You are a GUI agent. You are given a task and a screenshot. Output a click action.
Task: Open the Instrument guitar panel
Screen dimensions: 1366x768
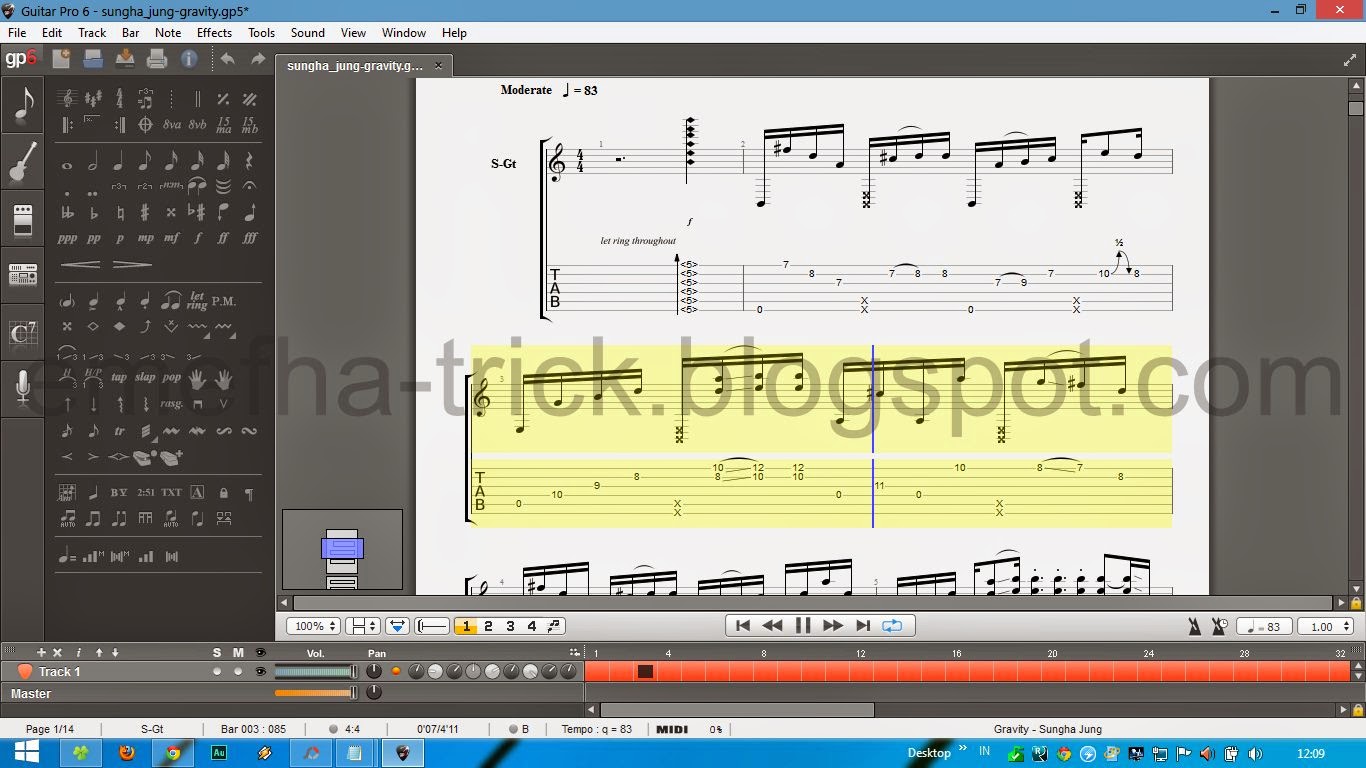pos(22,163)
